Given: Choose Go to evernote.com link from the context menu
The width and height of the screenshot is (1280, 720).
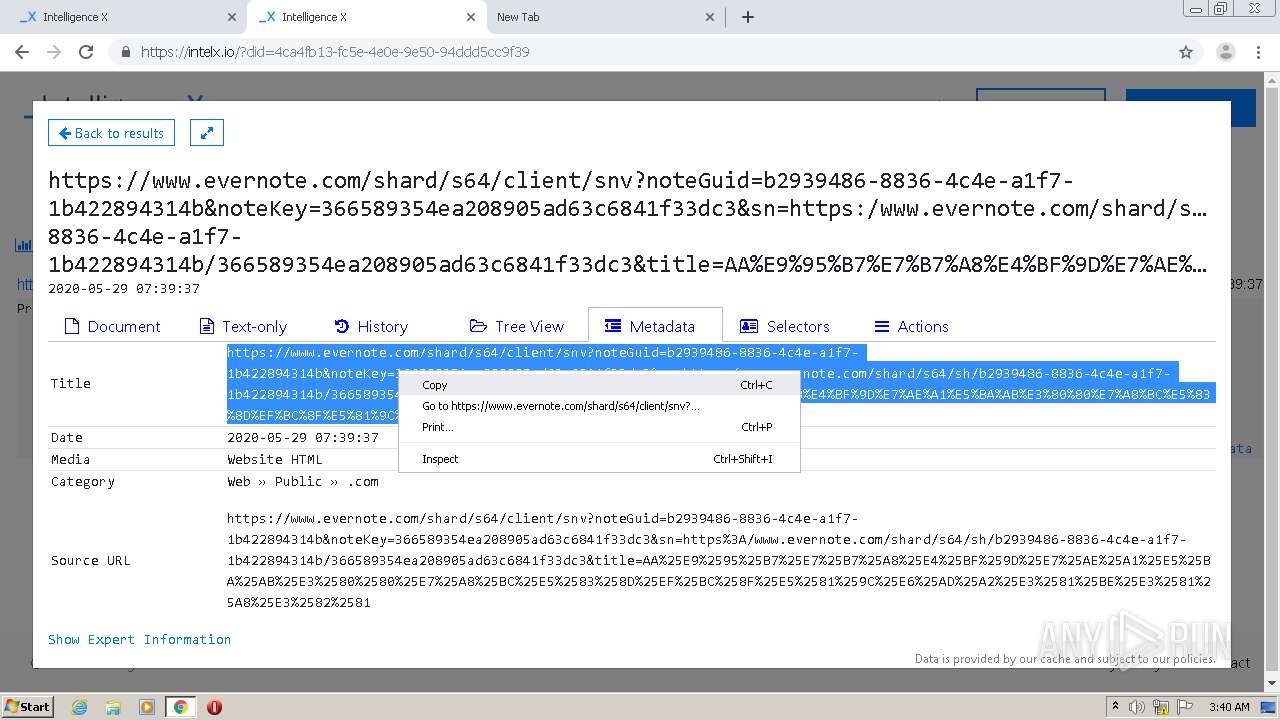Looking at the screenshot, I should point(599,406).
